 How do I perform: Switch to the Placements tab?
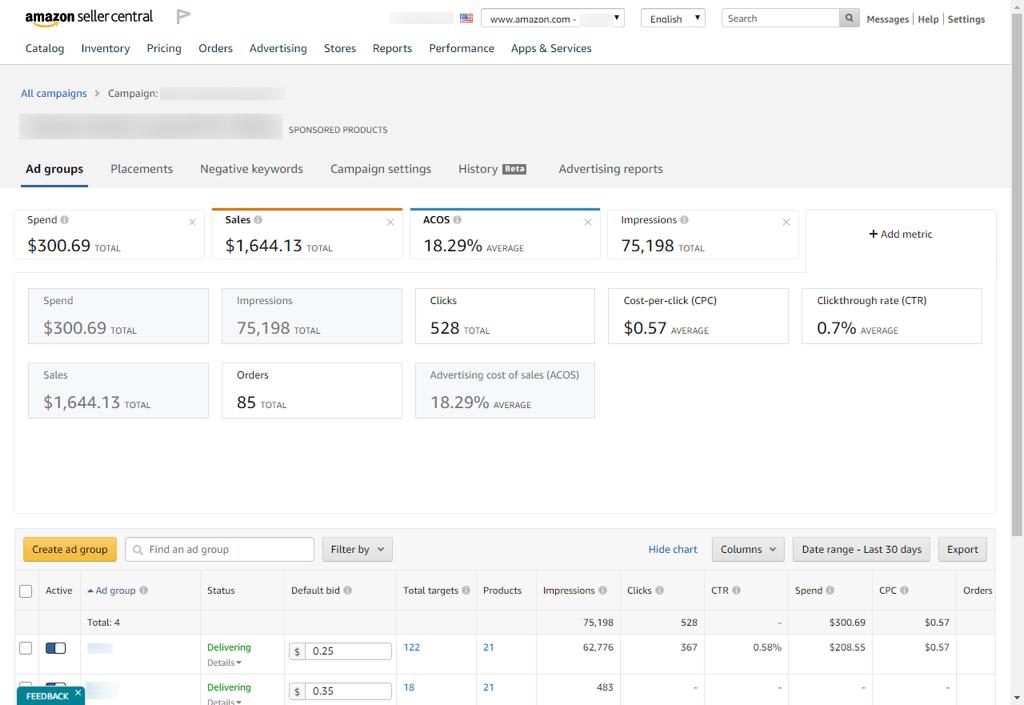[x=142, y=169]
